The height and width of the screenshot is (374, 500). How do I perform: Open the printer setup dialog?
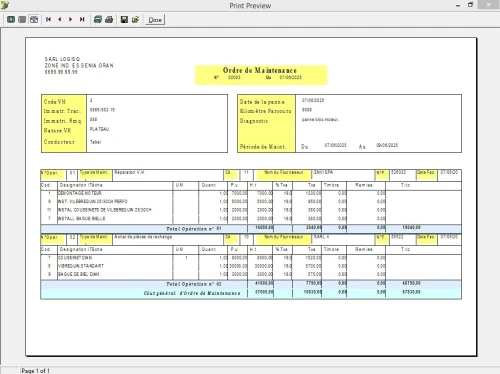click(x=98, y=19)
